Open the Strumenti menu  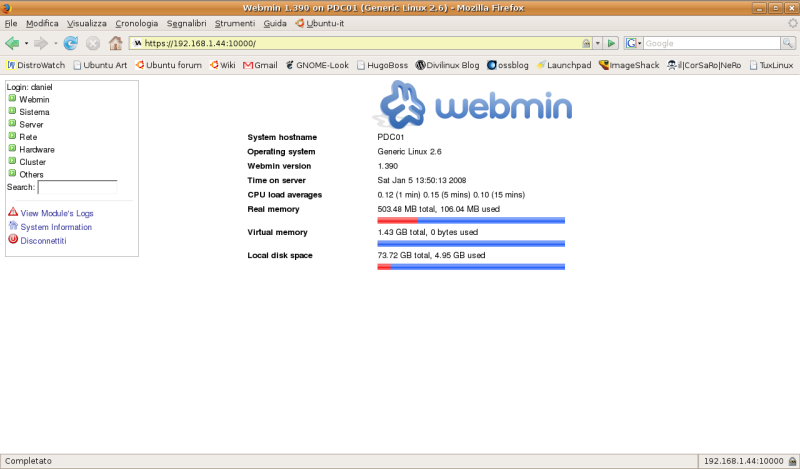coord(234,22)
